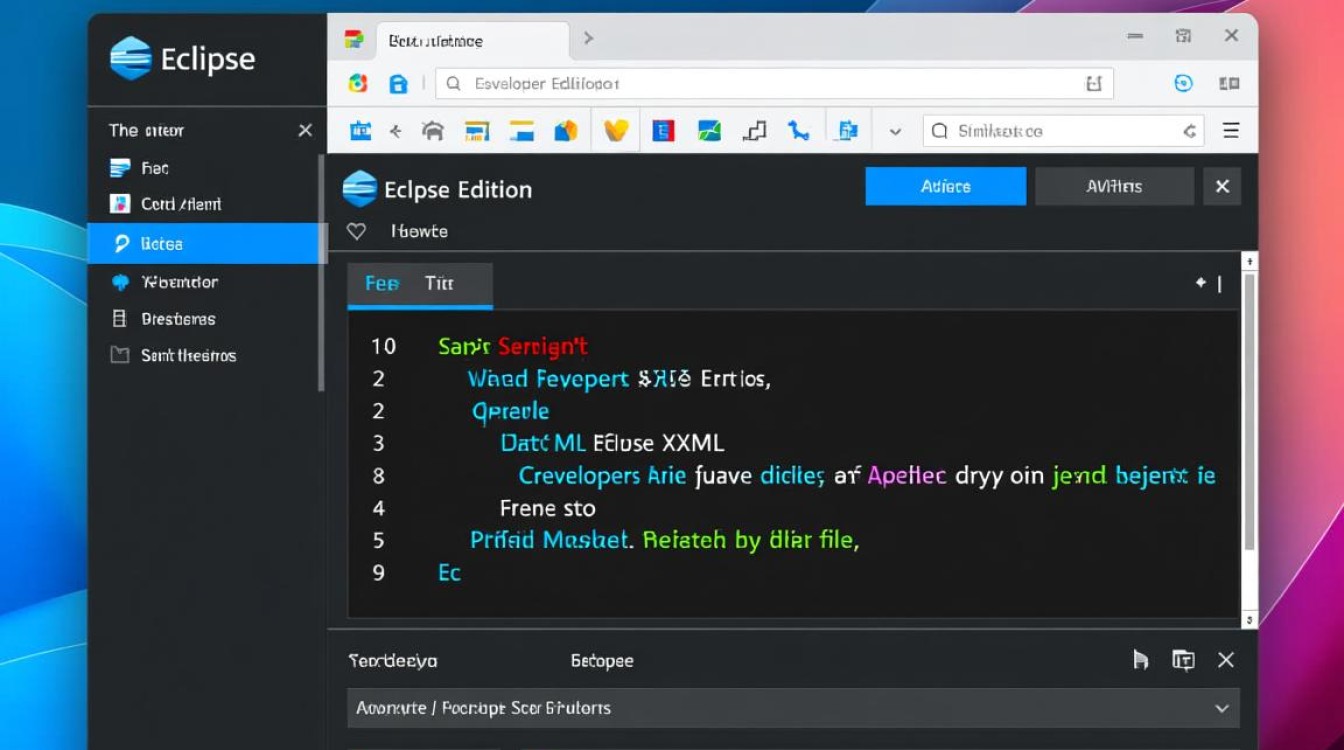The height and width of the screenshot is (750, 1344).
Task: Click the icon inside the address field's right end
Action: click(1093, 84)
